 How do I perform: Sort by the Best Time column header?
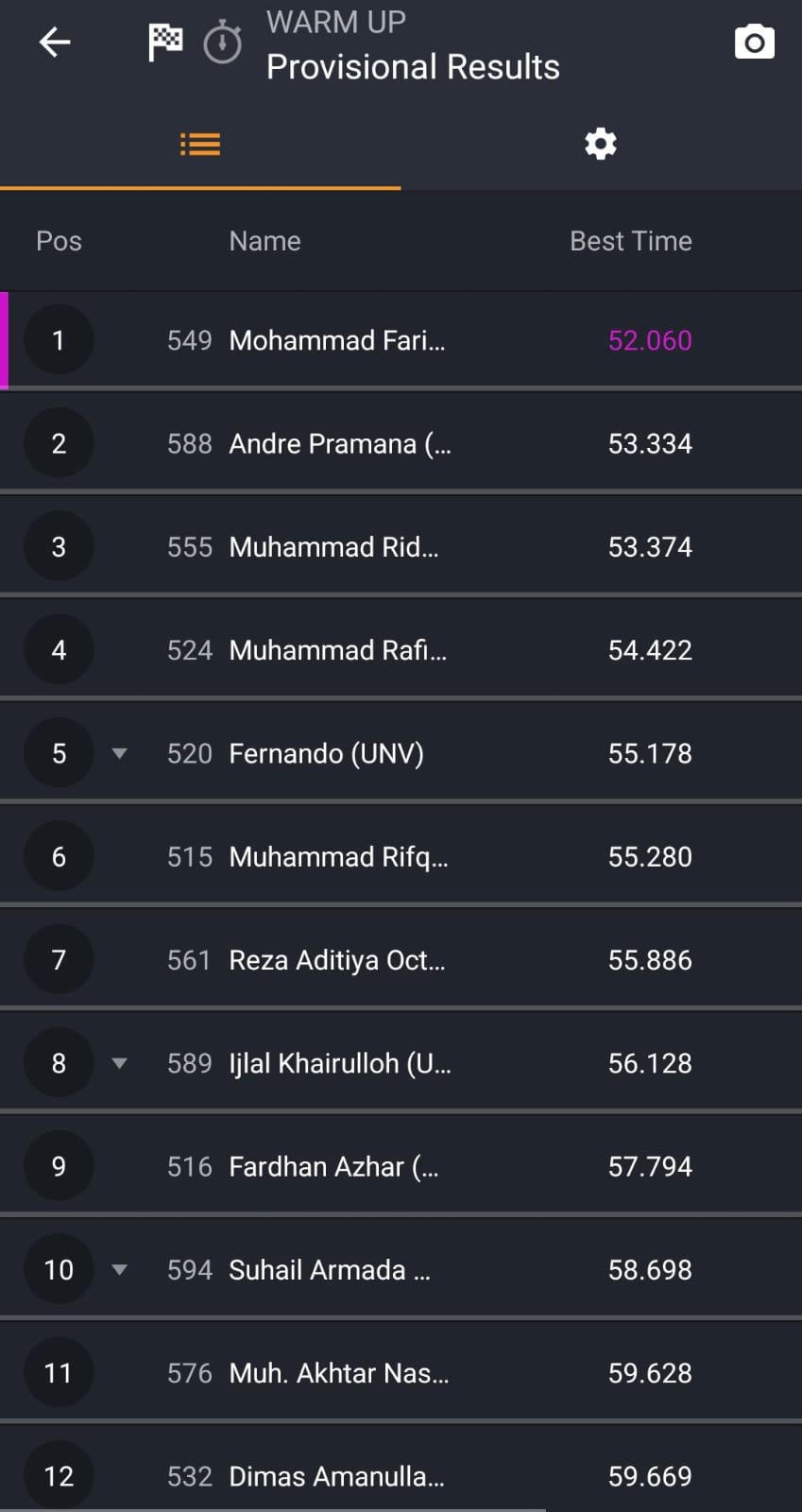click(x=630, y=241)
